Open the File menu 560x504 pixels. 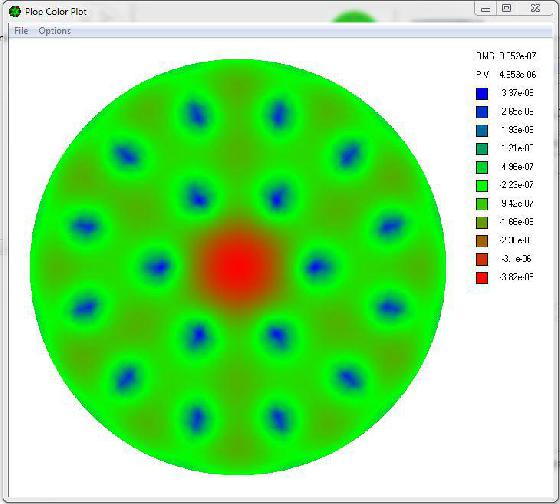tap(21, 31)
